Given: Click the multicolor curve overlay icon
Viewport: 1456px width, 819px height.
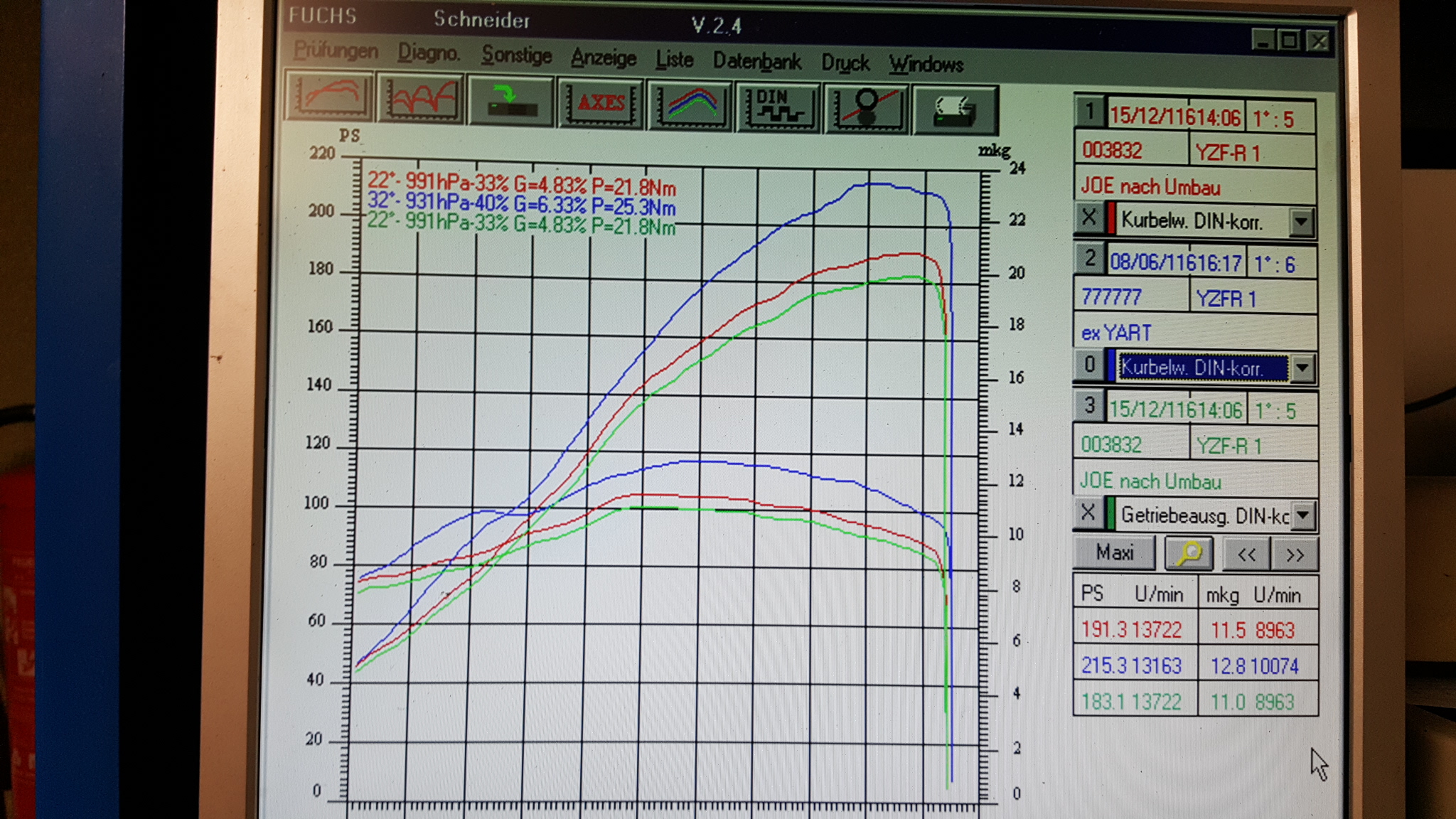Looking at the screenshot, I should click(690, 105).
